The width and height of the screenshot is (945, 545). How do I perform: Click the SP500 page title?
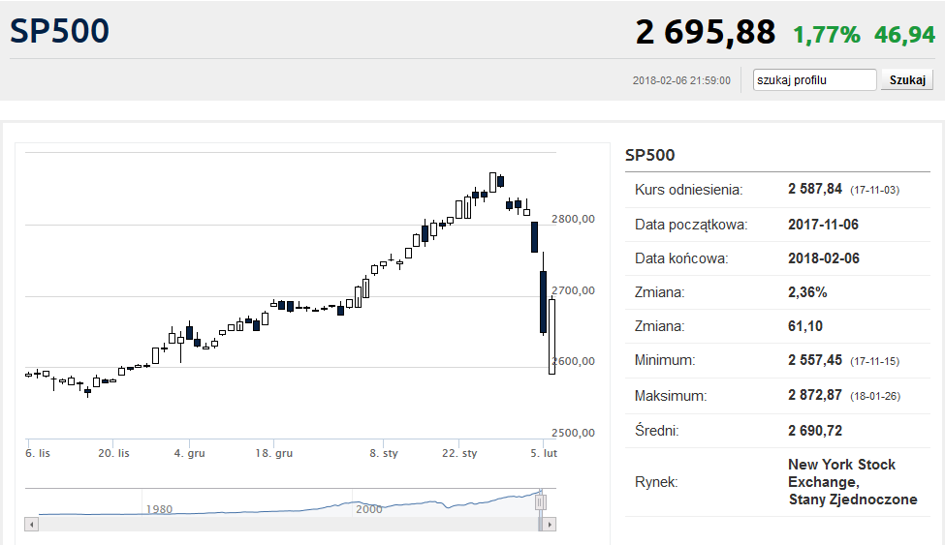(x=59, y=31)
